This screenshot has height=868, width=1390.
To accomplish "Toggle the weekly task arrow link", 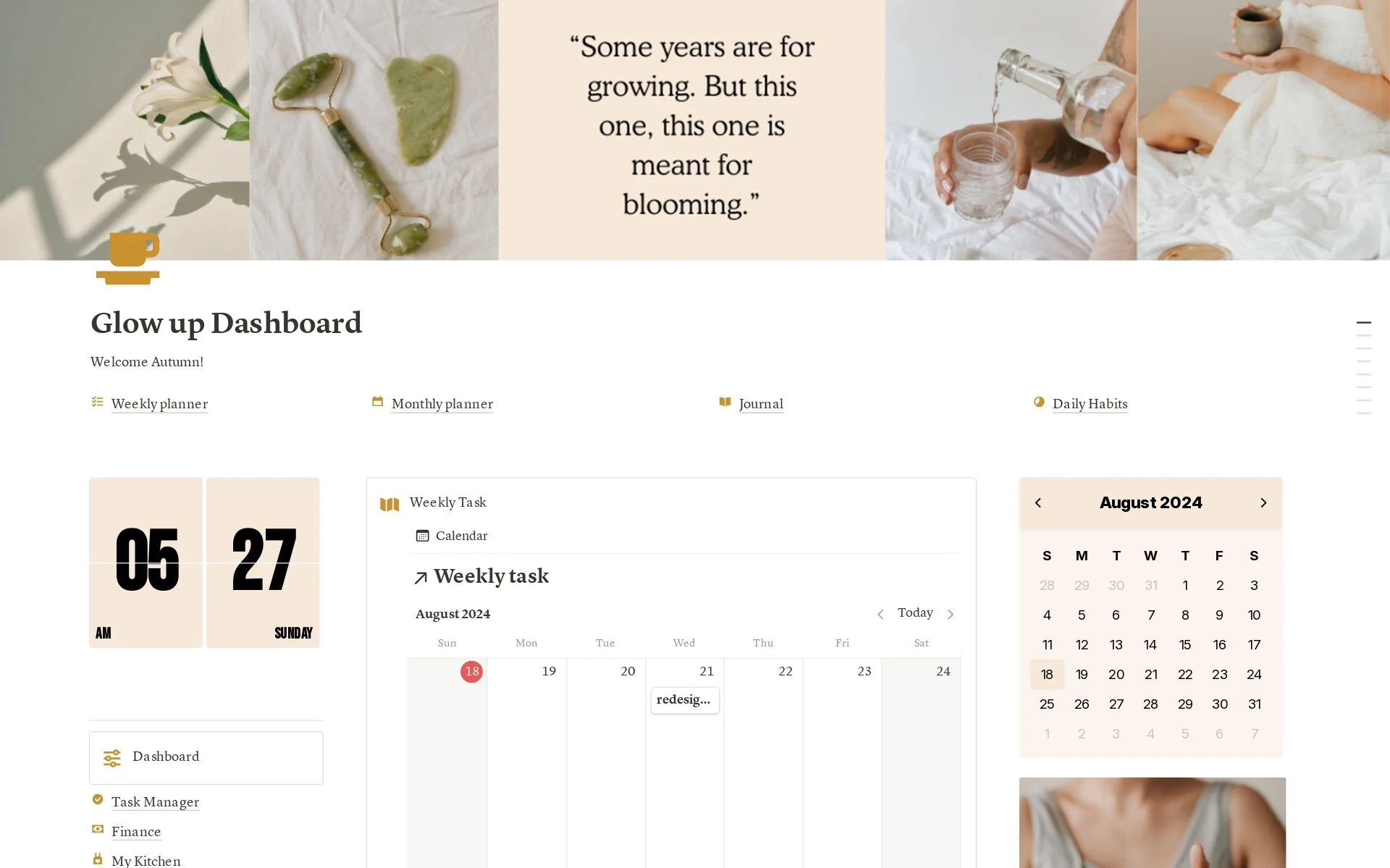I will [x=419, y=577].
